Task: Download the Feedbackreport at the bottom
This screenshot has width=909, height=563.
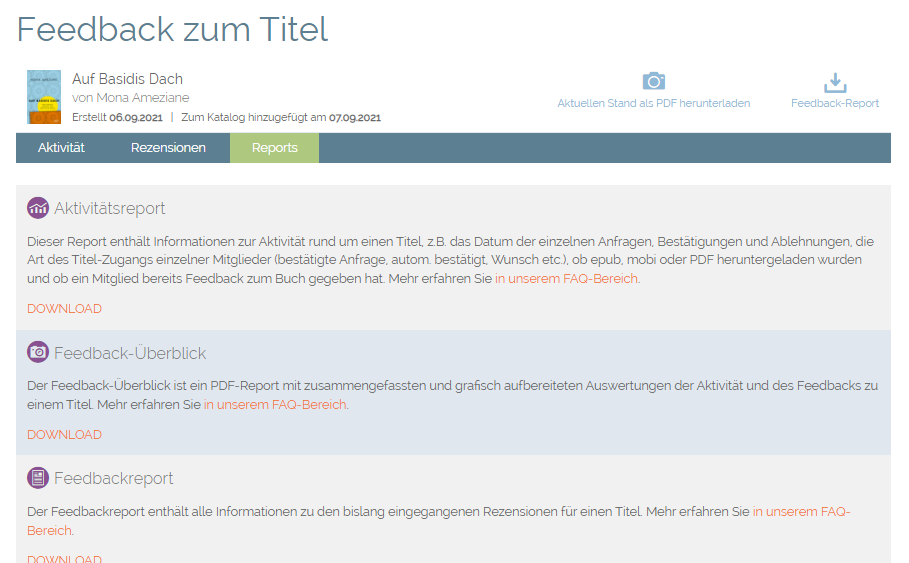Action: [x=64, y=559]
